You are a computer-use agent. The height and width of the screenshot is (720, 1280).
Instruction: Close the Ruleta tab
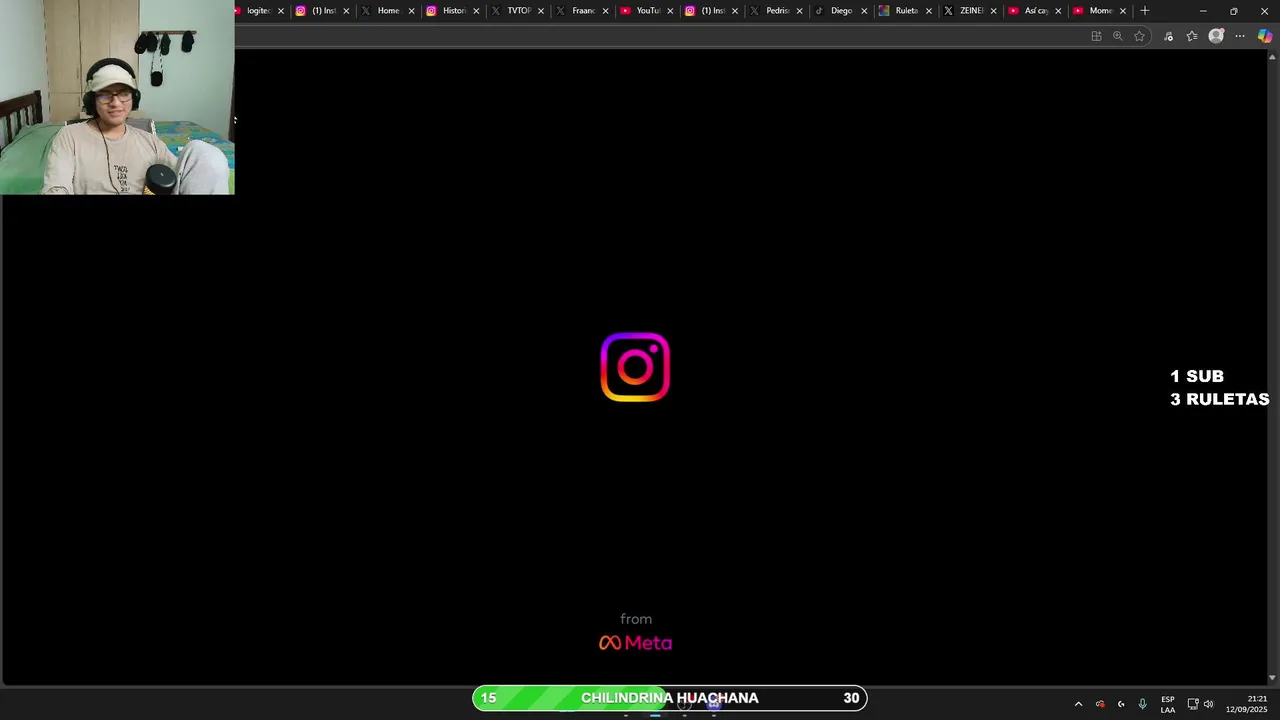tap(929, 11)
